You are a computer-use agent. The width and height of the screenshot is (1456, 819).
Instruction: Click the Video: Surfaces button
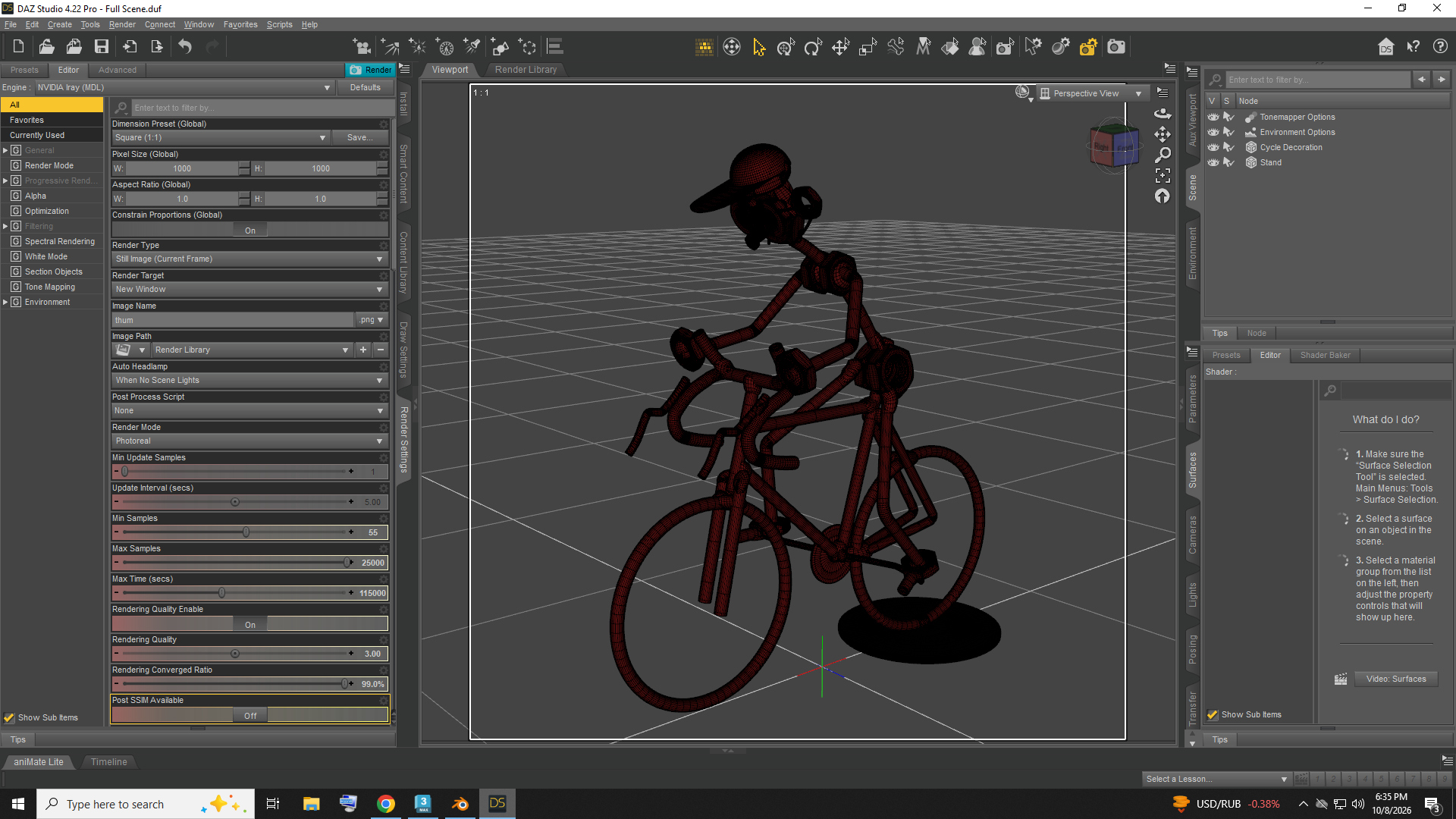(x=1395, y=679)
